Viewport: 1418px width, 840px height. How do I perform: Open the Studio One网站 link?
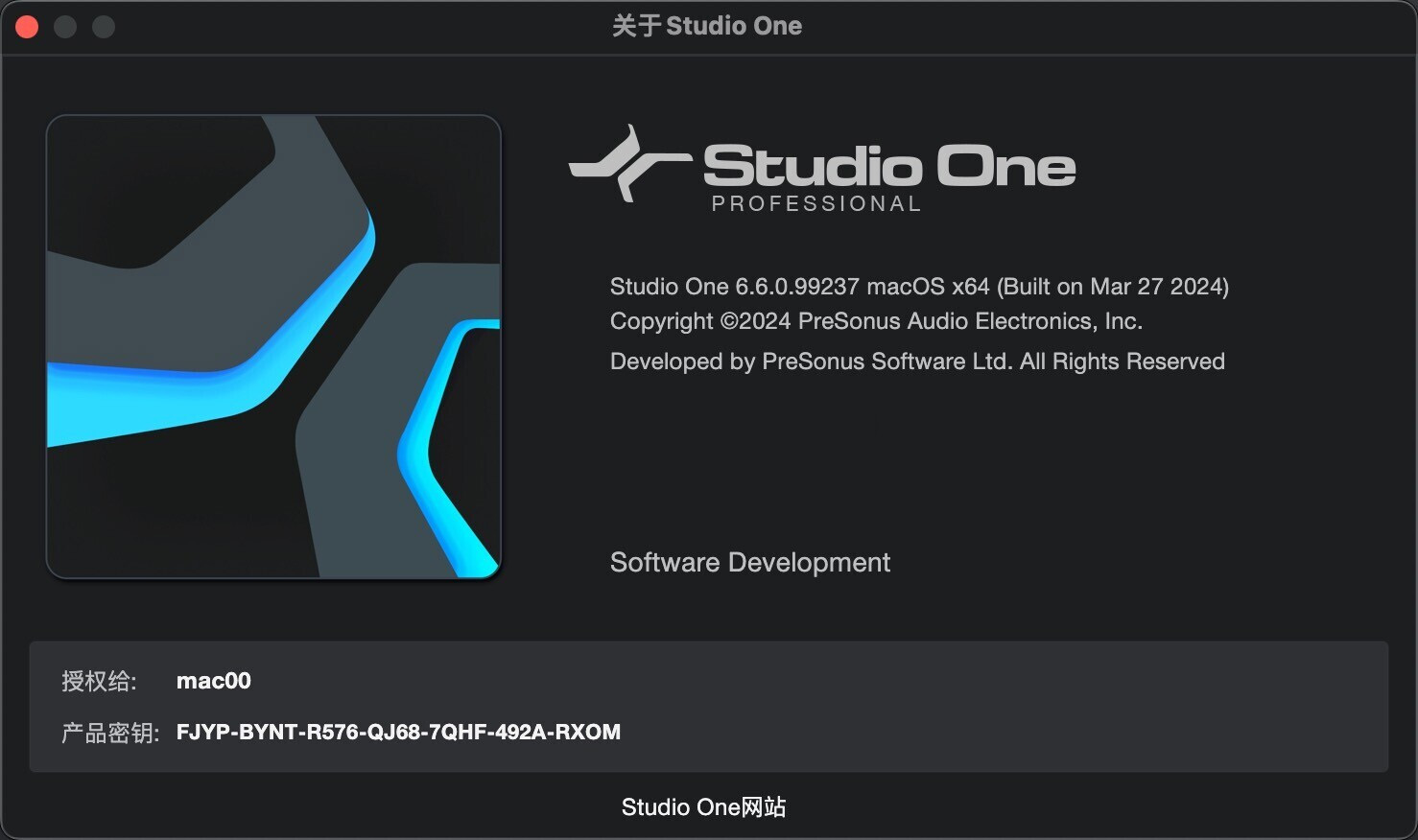pos(703,807)
